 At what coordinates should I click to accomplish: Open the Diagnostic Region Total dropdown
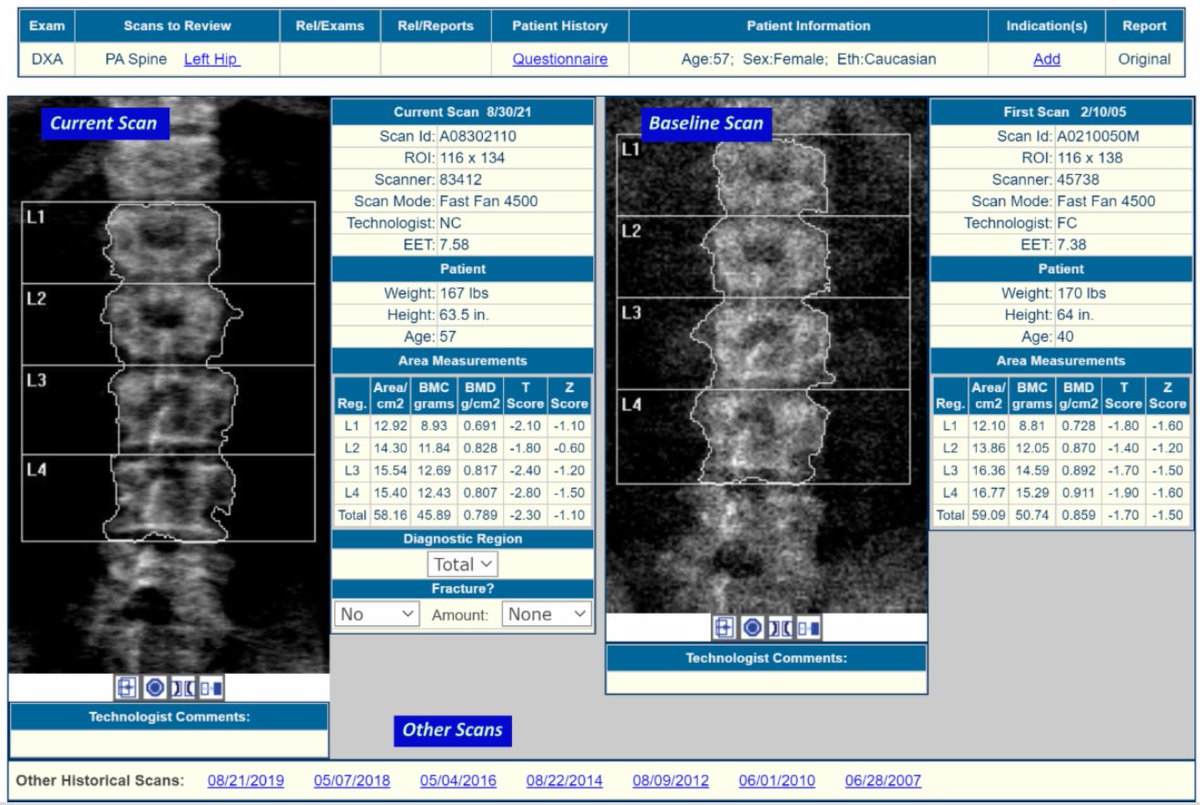point(462,564)
